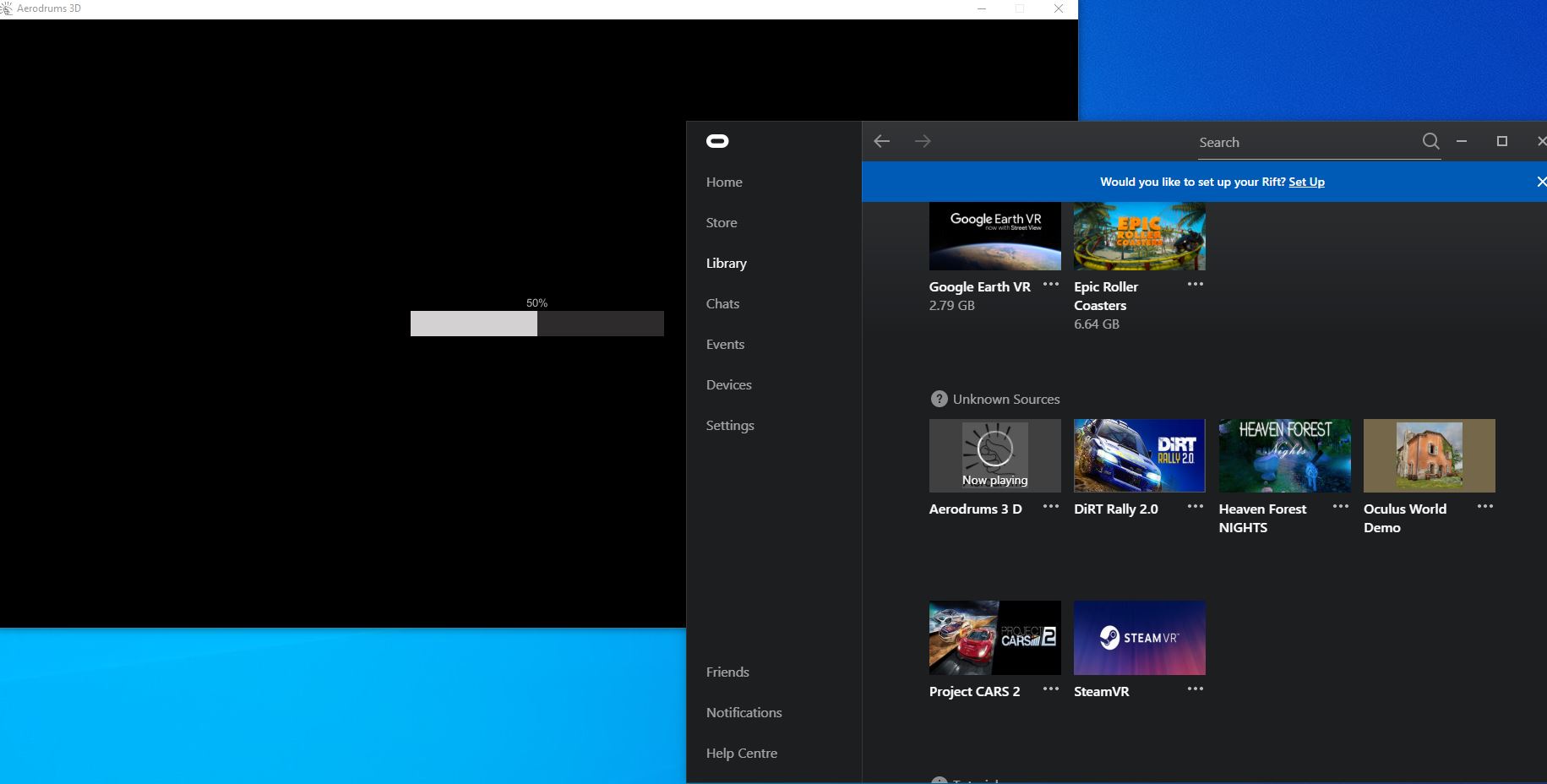Minimize the Oculus window

(x=1462, y=141)
